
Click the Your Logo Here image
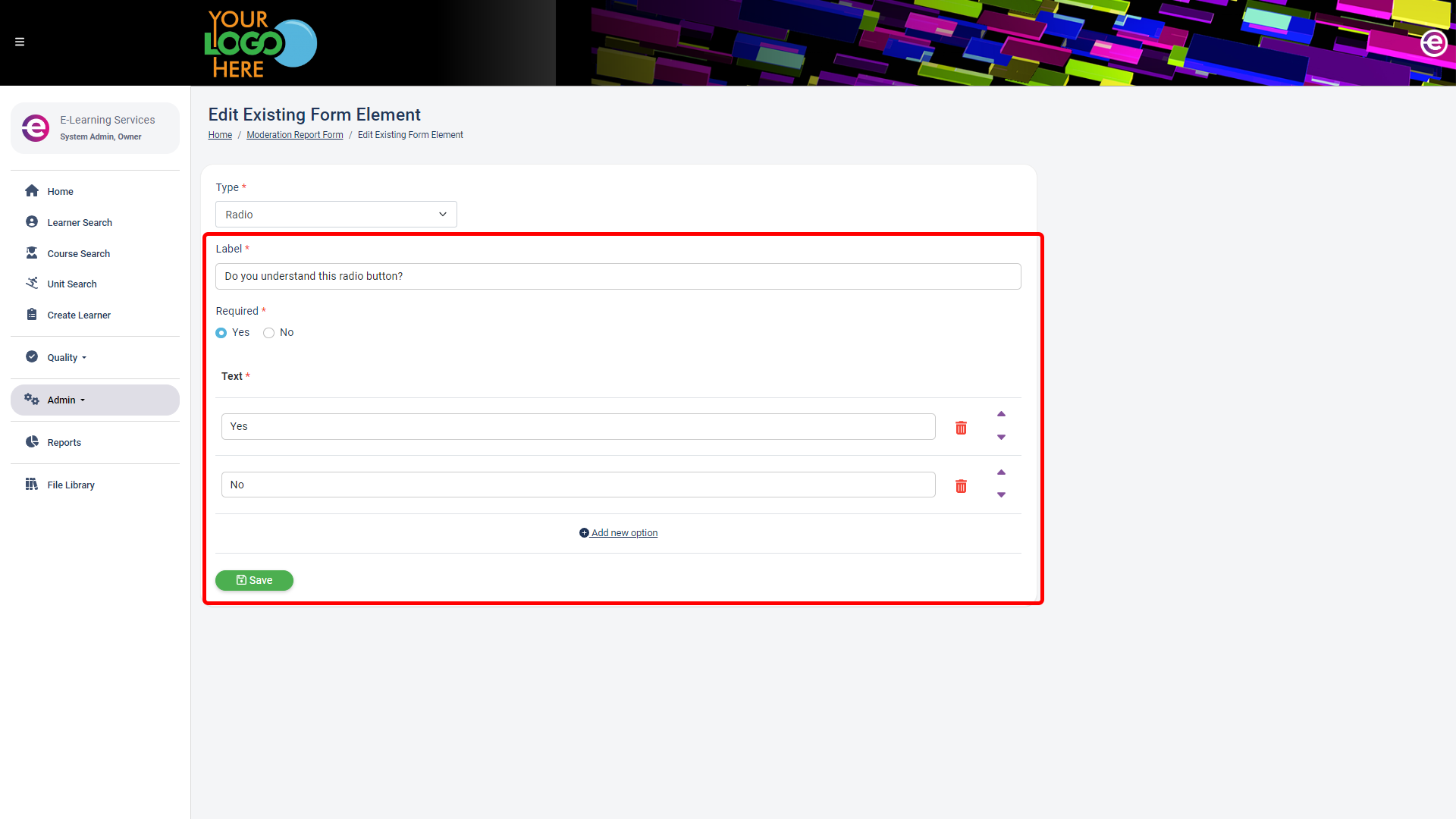tap(261, 43)
